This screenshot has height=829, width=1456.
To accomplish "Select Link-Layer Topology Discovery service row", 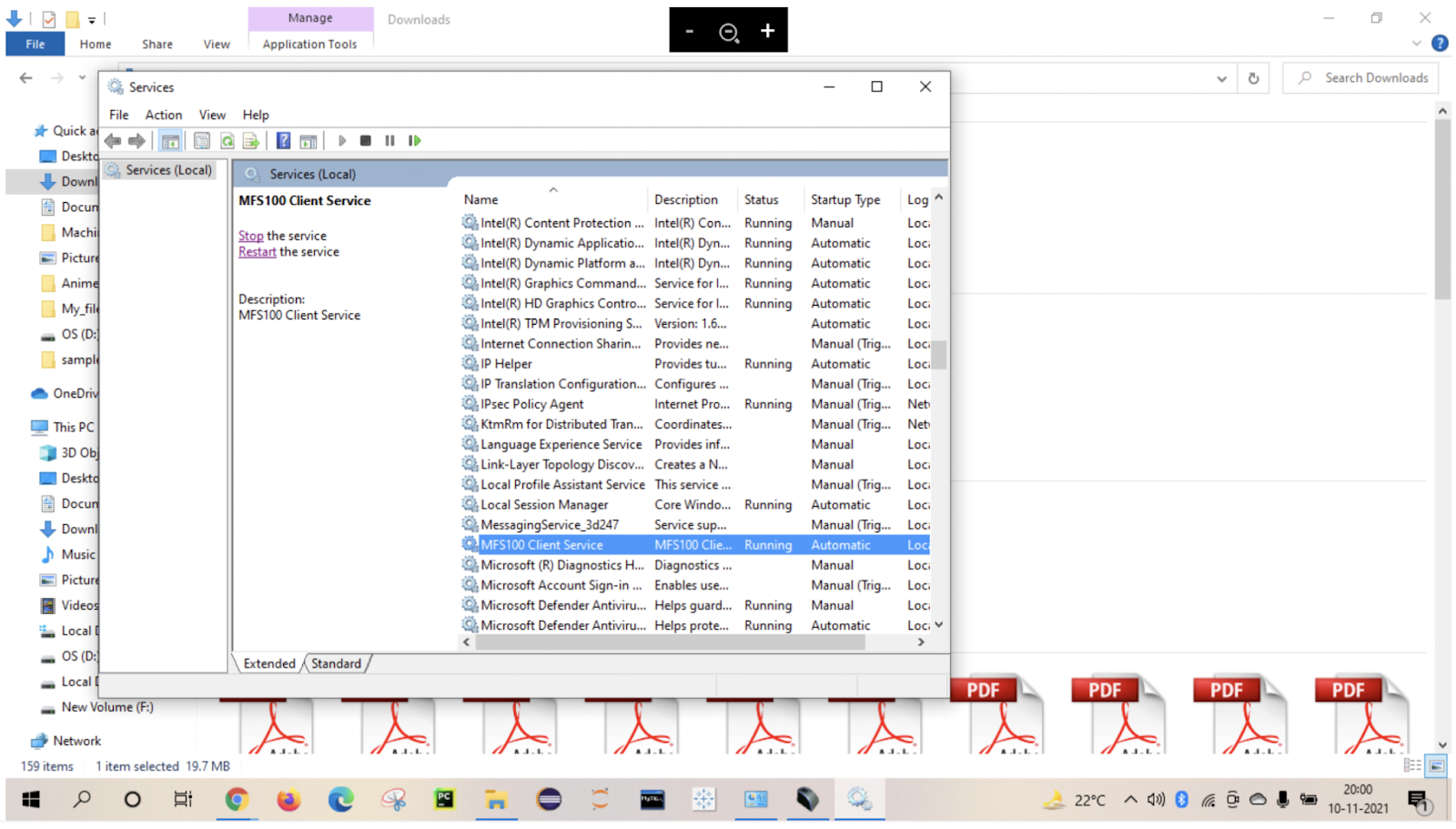I will (695, 464).
